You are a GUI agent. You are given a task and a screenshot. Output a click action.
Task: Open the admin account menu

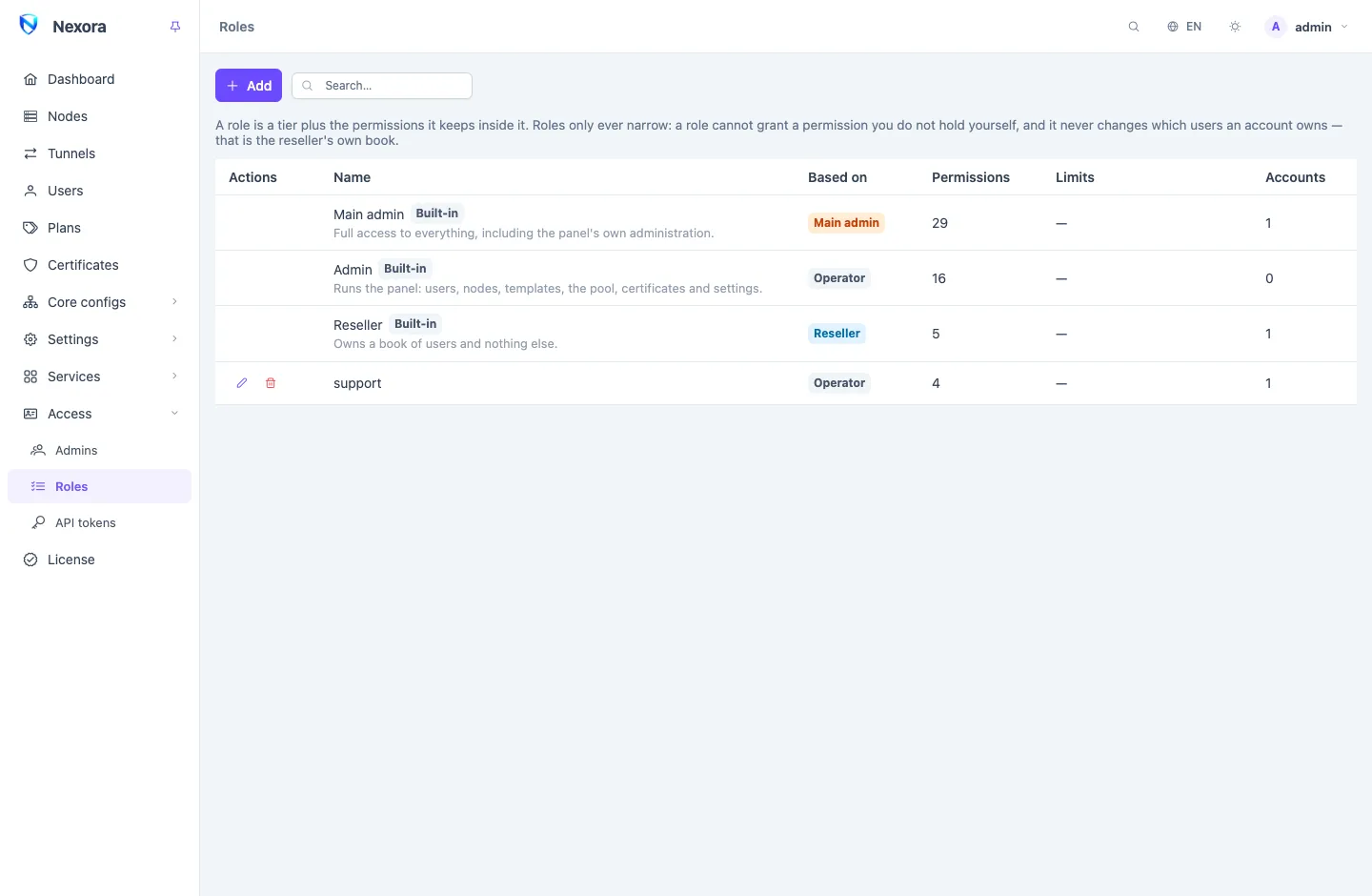click(x=1307, y=27)
